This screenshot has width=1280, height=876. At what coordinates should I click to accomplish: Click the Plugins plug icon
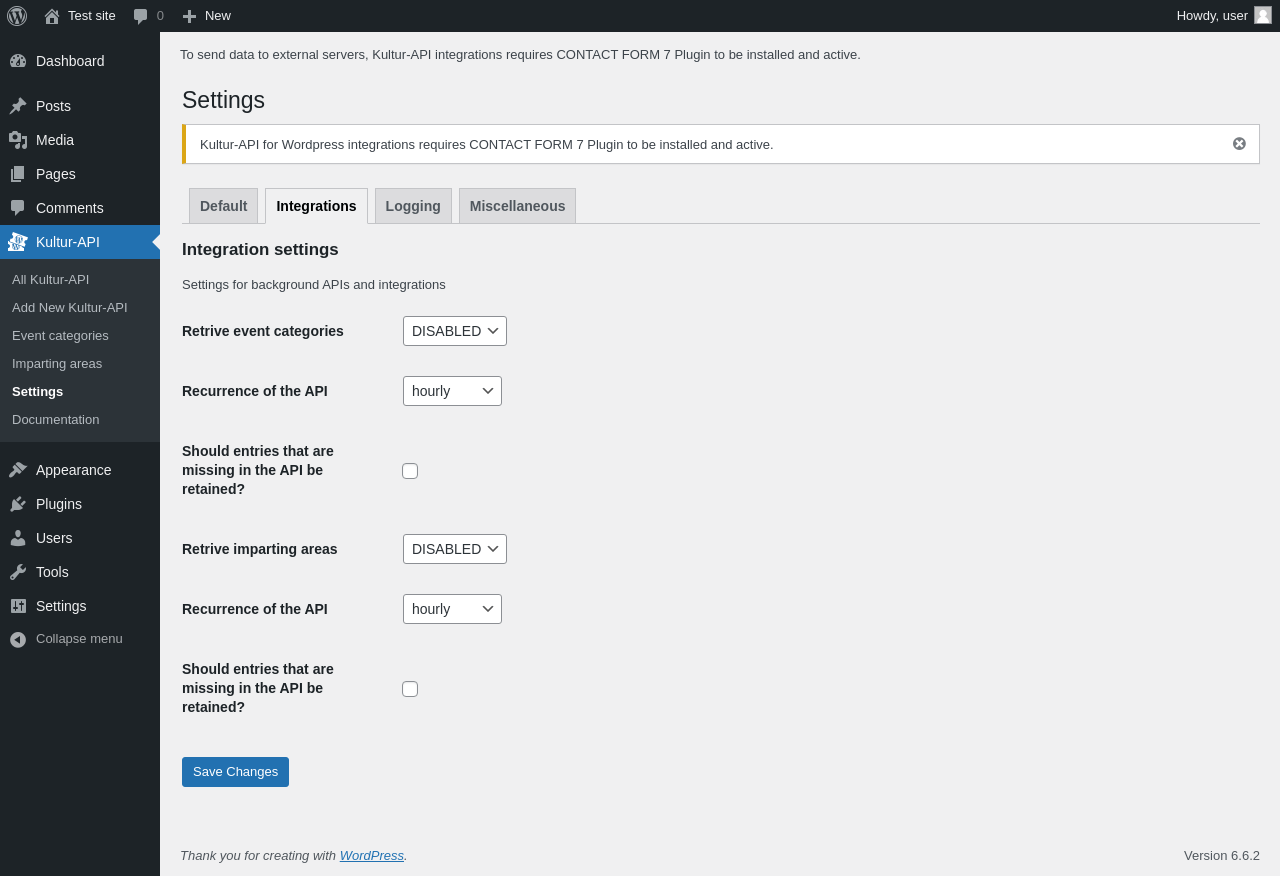pyautogui.click(x=18, y=504)
